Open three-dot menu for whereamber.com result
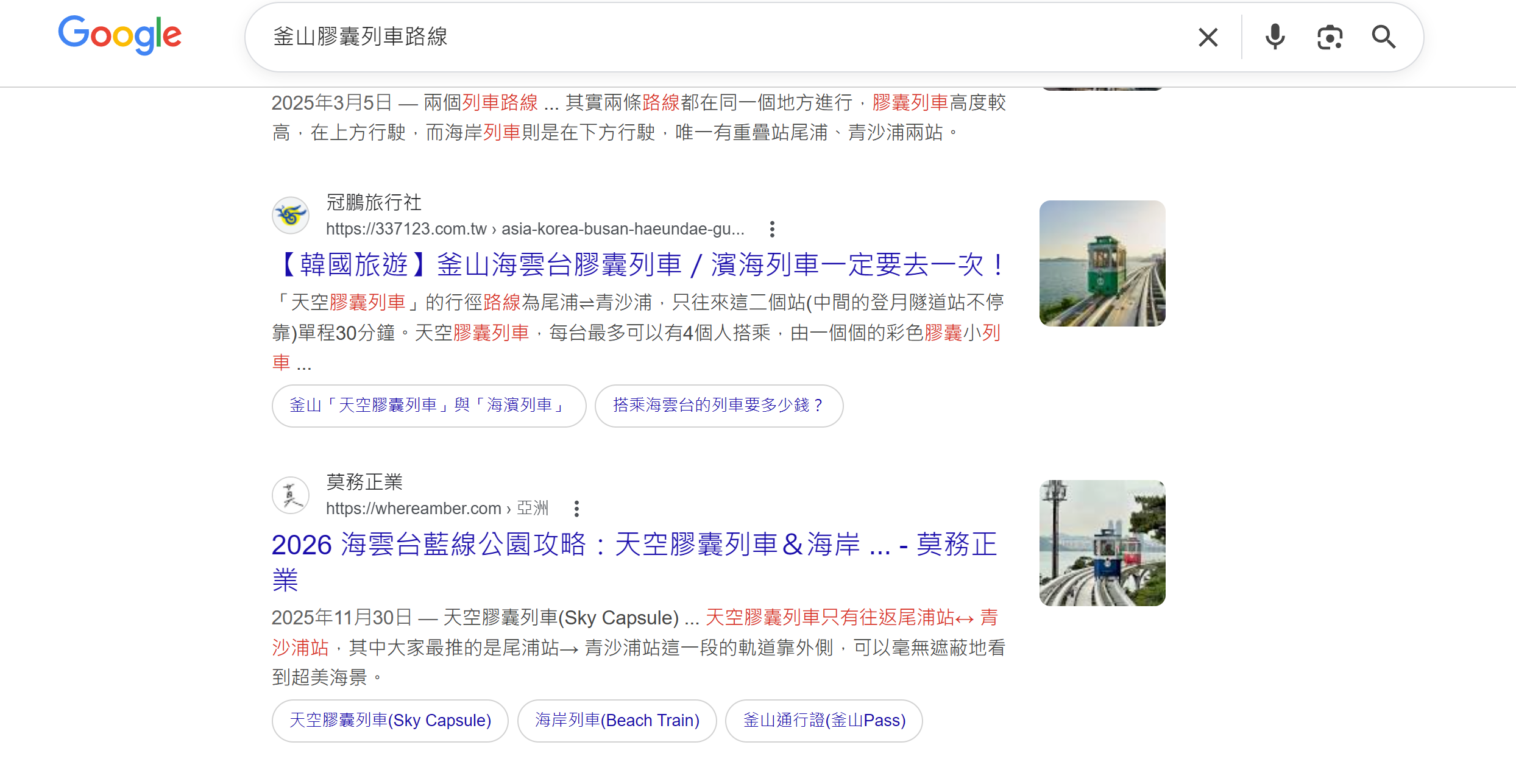 (x=576, y=509)
